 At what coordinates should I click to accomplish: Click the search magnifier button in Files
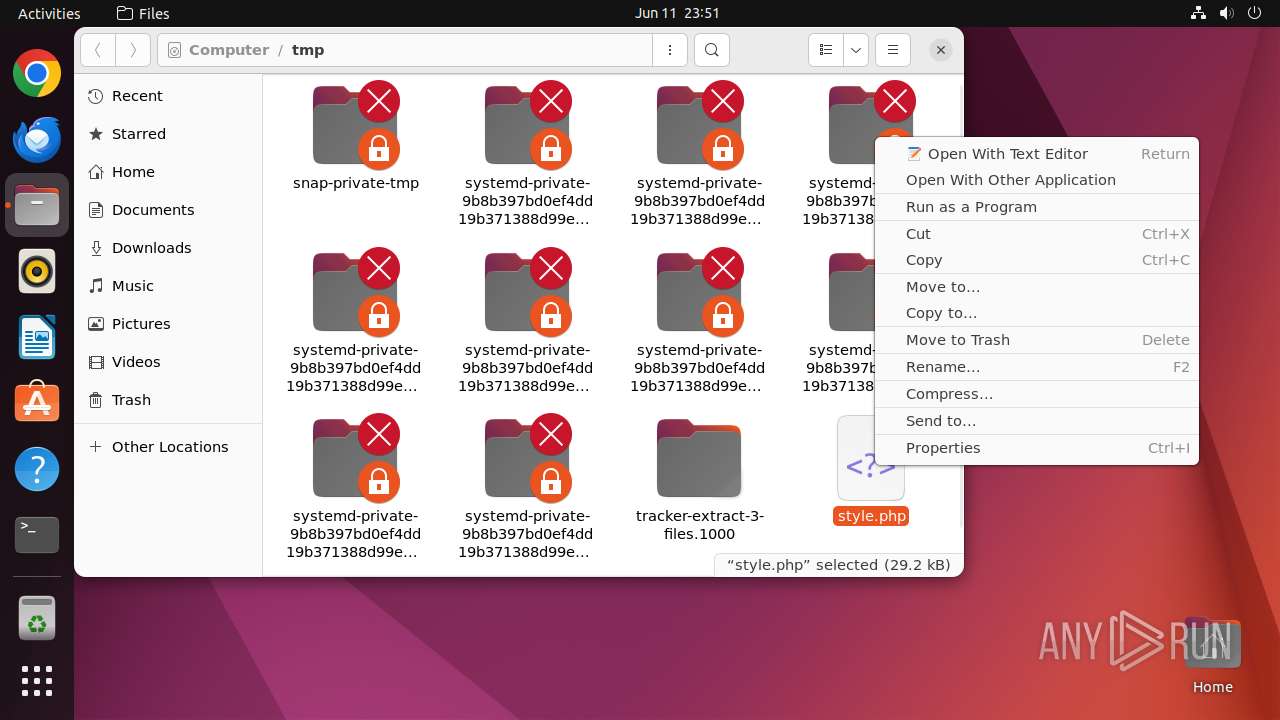711,50
